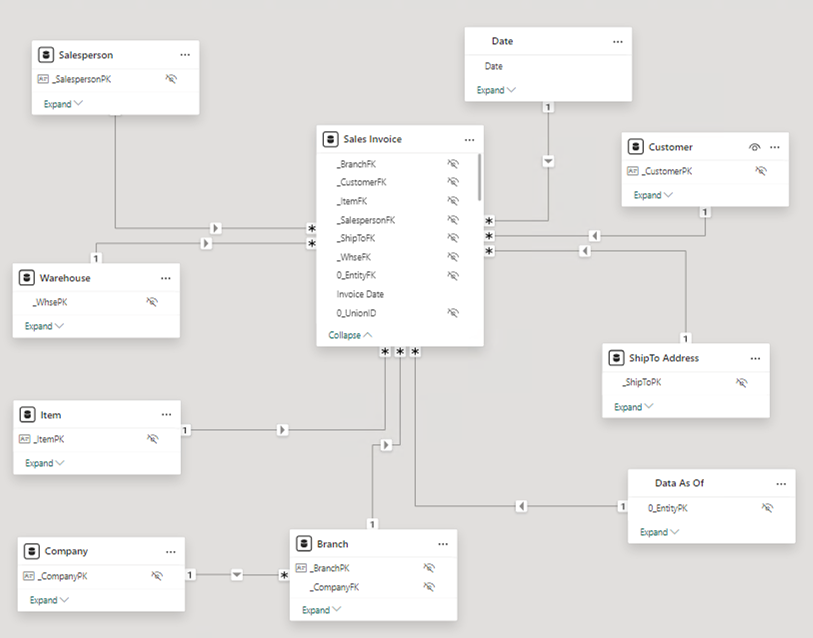The width and height of the screenshot is (813, 638).
Task: Select the Company to Branch relationship arrow
Action: tap(237, 575)
